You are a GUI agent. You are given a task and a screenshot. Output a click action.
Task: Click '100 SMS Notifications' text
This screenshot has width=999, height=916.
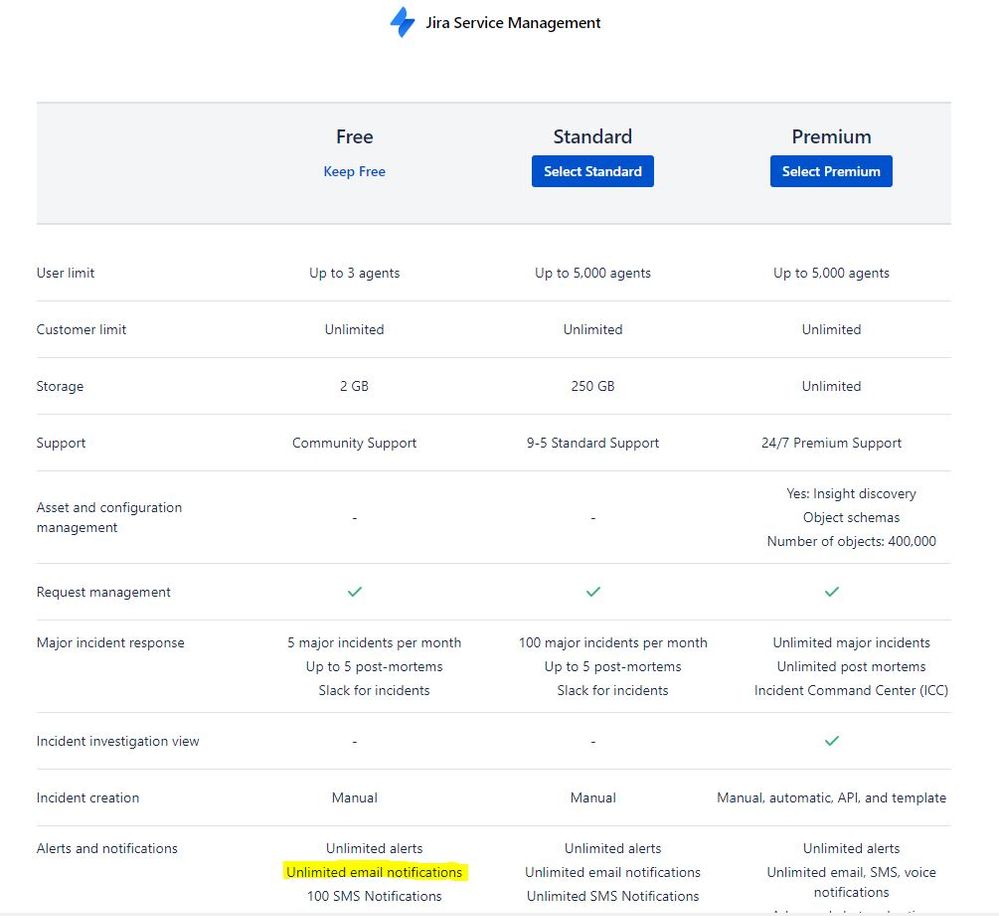pos(374,896)
